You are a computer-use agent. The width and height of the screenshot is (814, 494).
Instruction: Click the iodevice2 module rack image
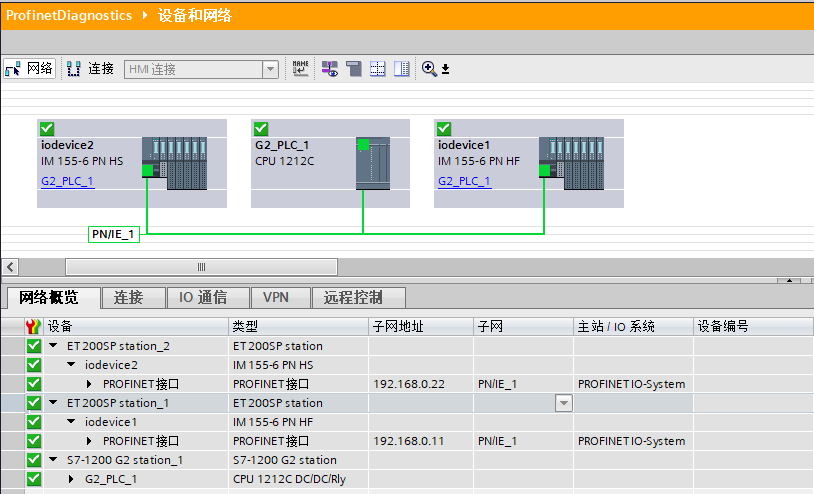click(174, 163)
